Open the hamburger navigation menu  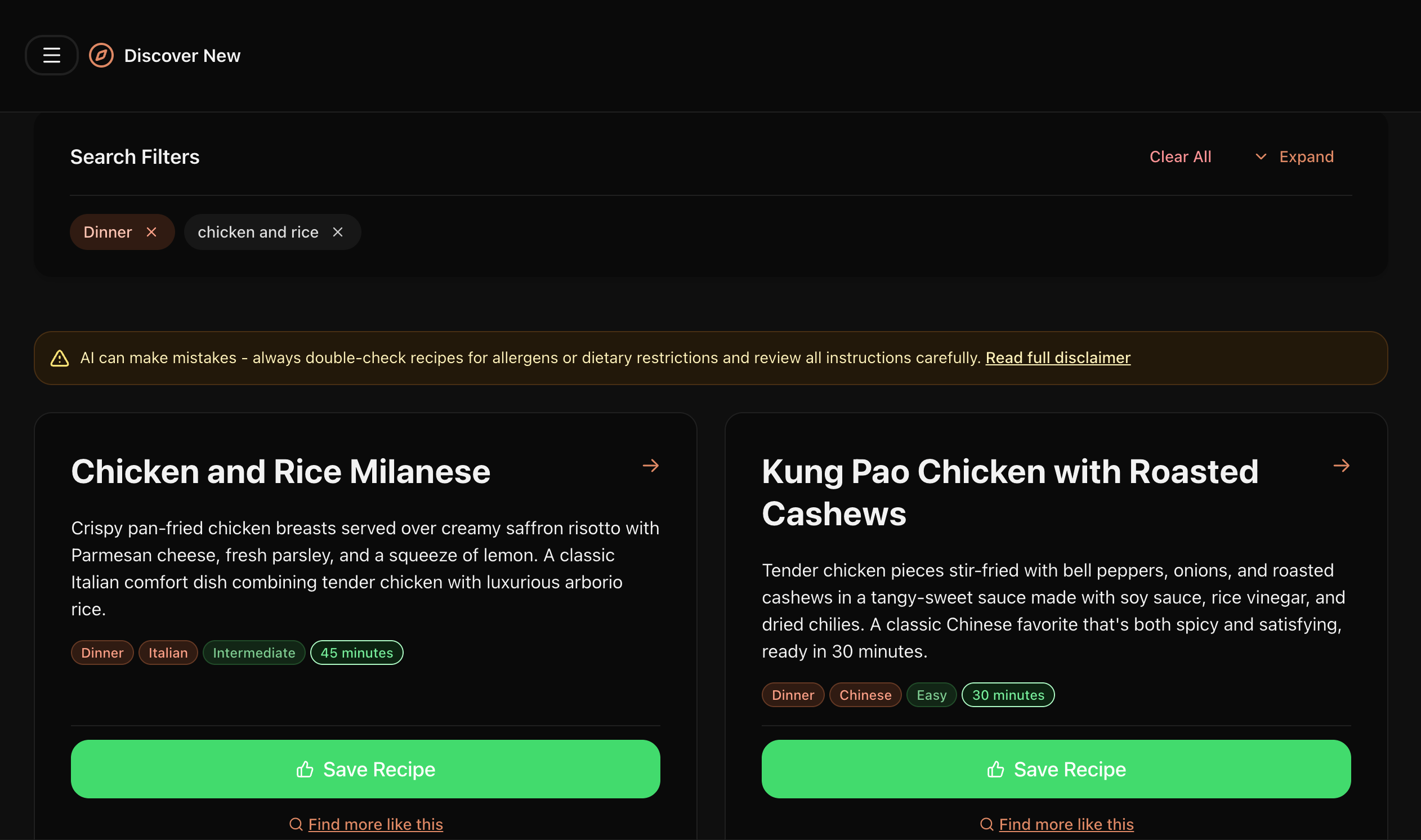pos(51,55)
